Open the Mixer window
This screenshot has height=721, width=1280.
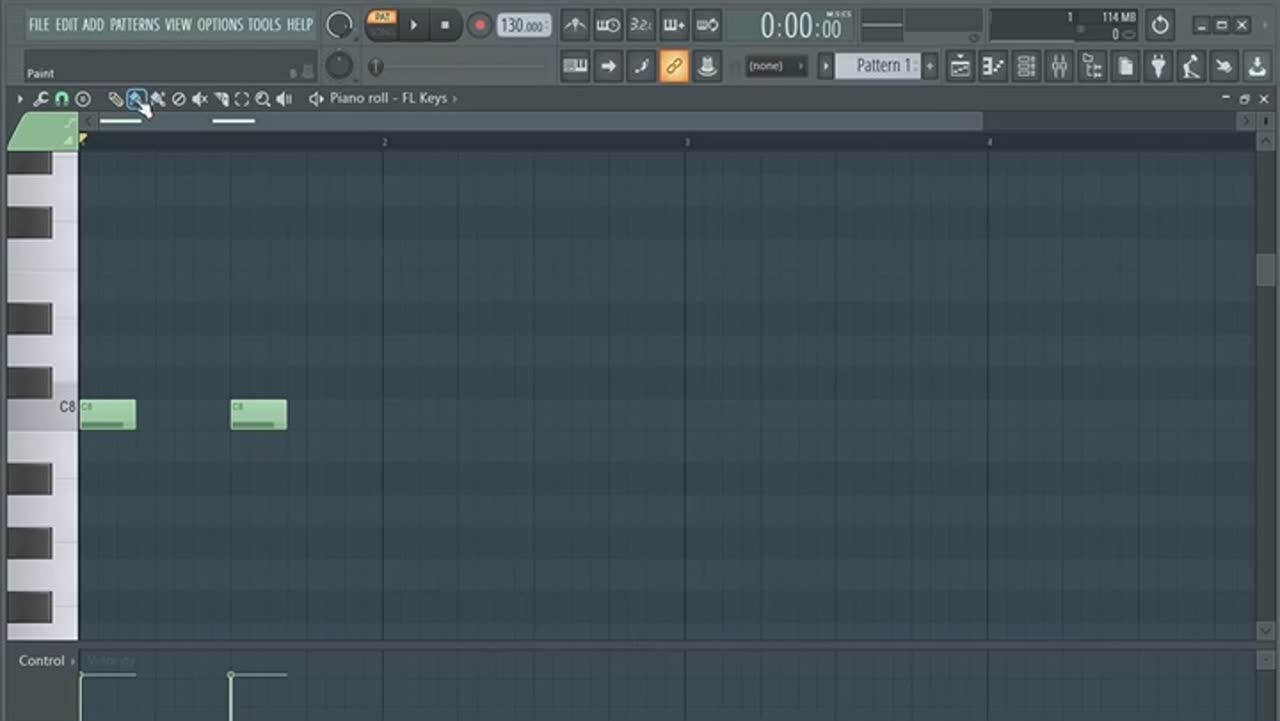coord(1059,67)
